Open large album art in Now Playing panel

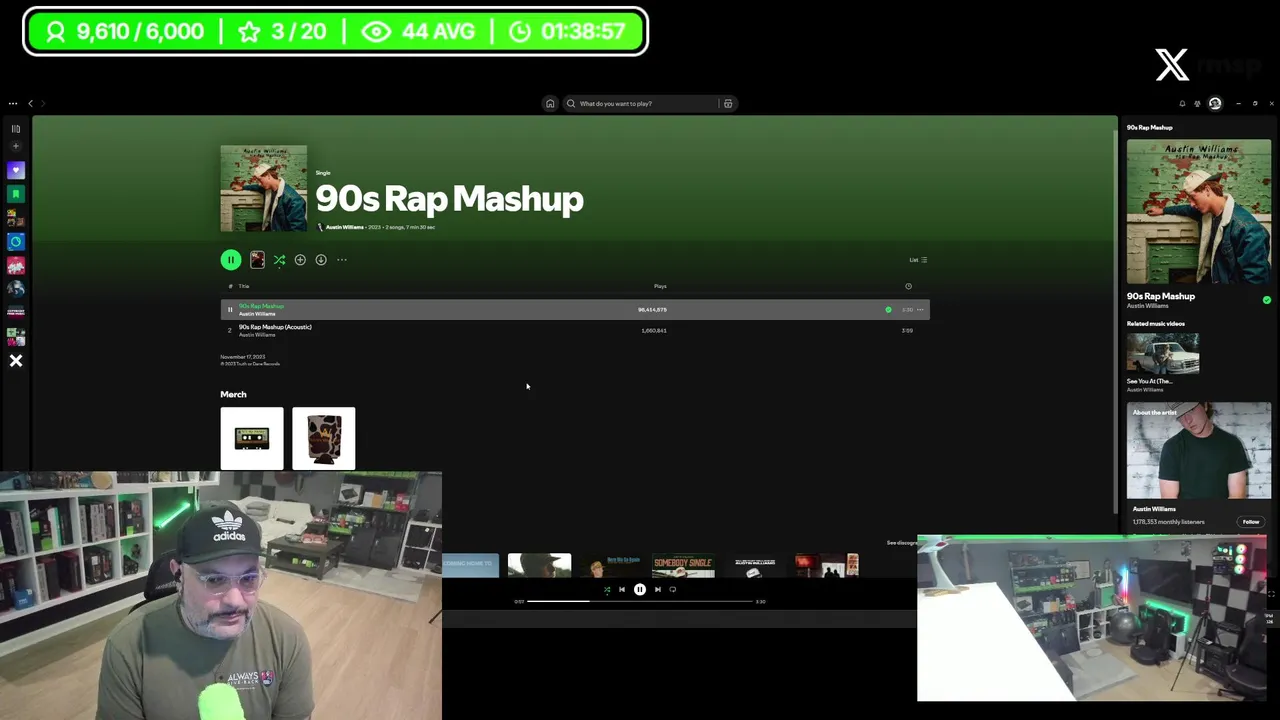(x=1199, y=212)
